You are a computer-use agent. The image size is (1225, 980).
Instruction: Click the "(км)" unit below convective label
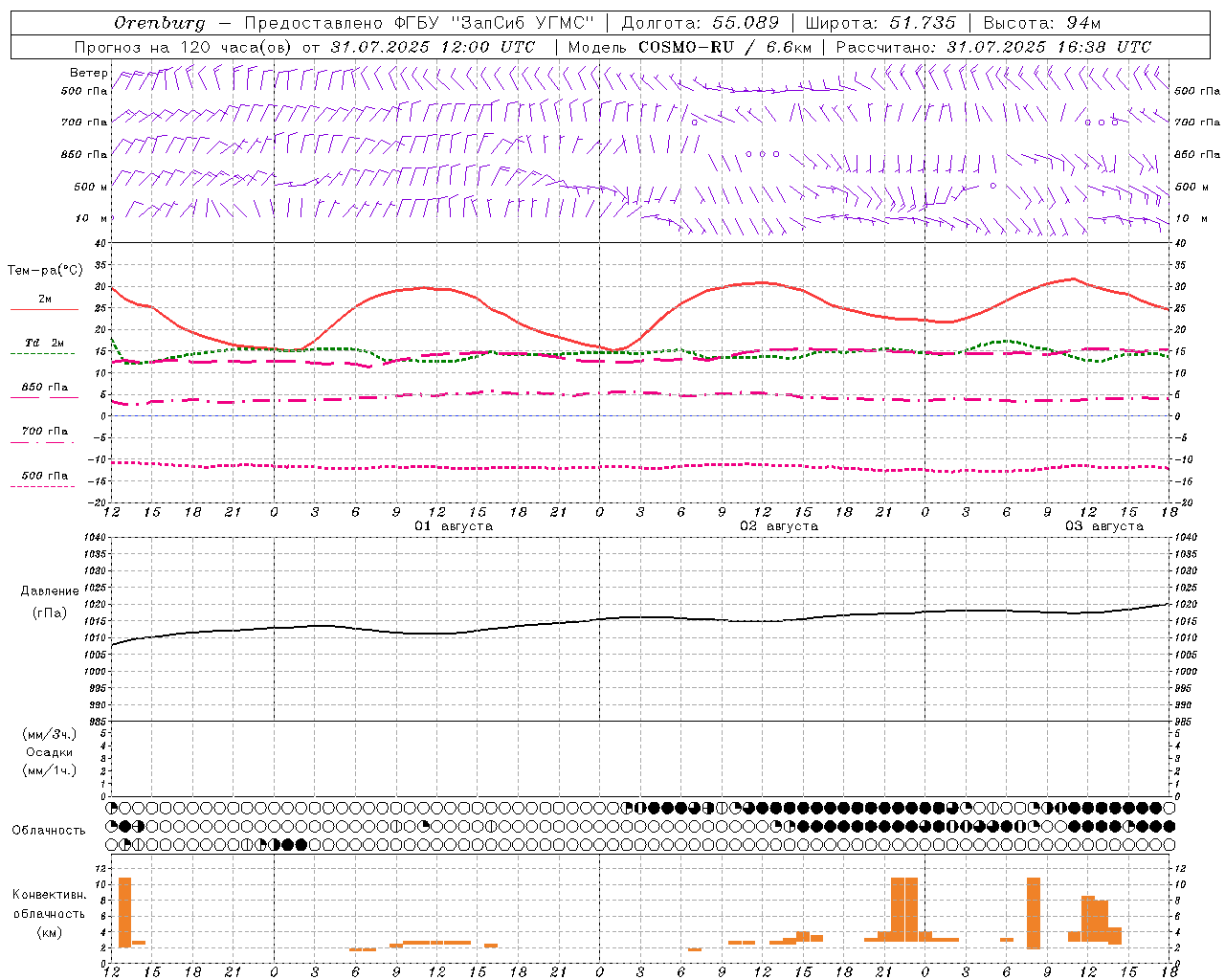click(50, 932)
